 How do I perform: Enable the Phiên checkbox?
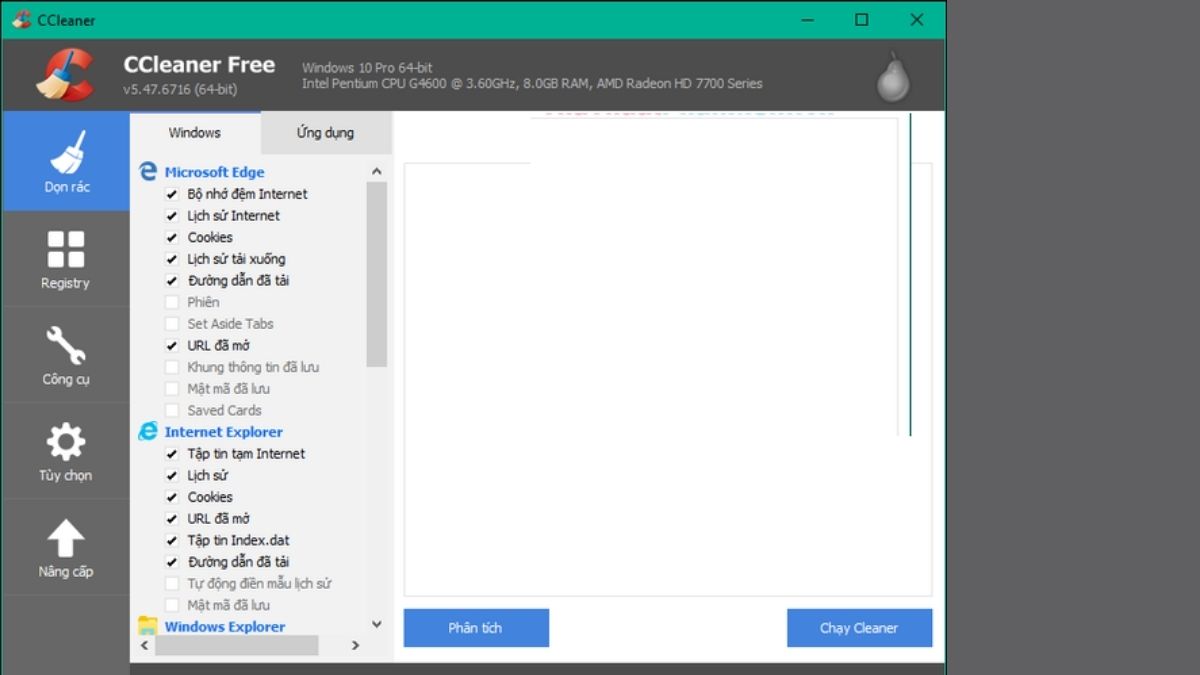pyautogui.click(x=172, y=302)
